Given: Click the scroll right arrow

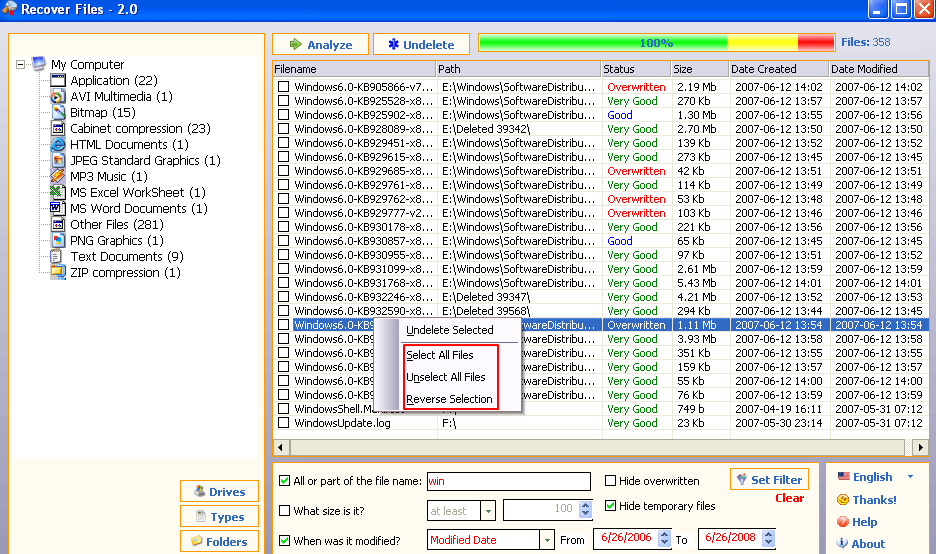Looking at the screenshot, I should [920, 447].
